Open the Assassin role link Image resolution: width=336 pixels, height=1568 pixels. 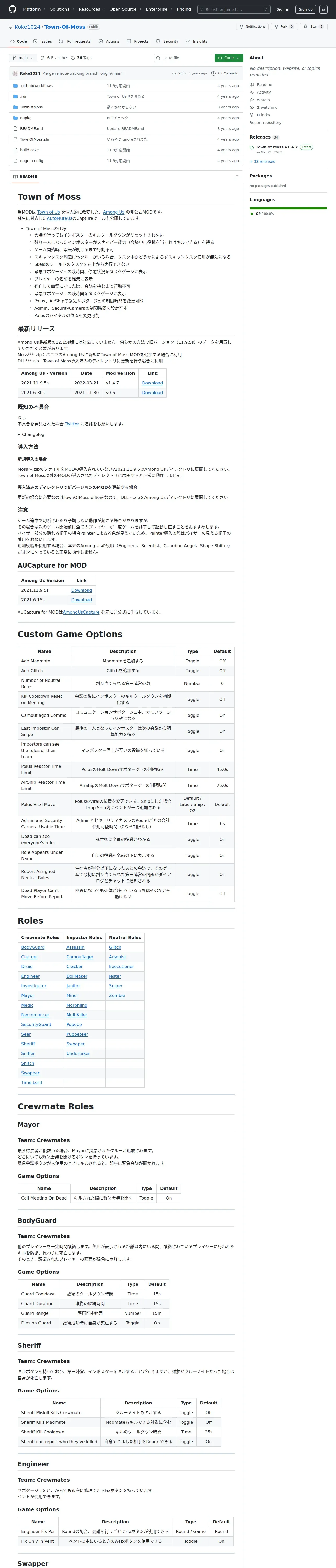click(x=76, y=947)
